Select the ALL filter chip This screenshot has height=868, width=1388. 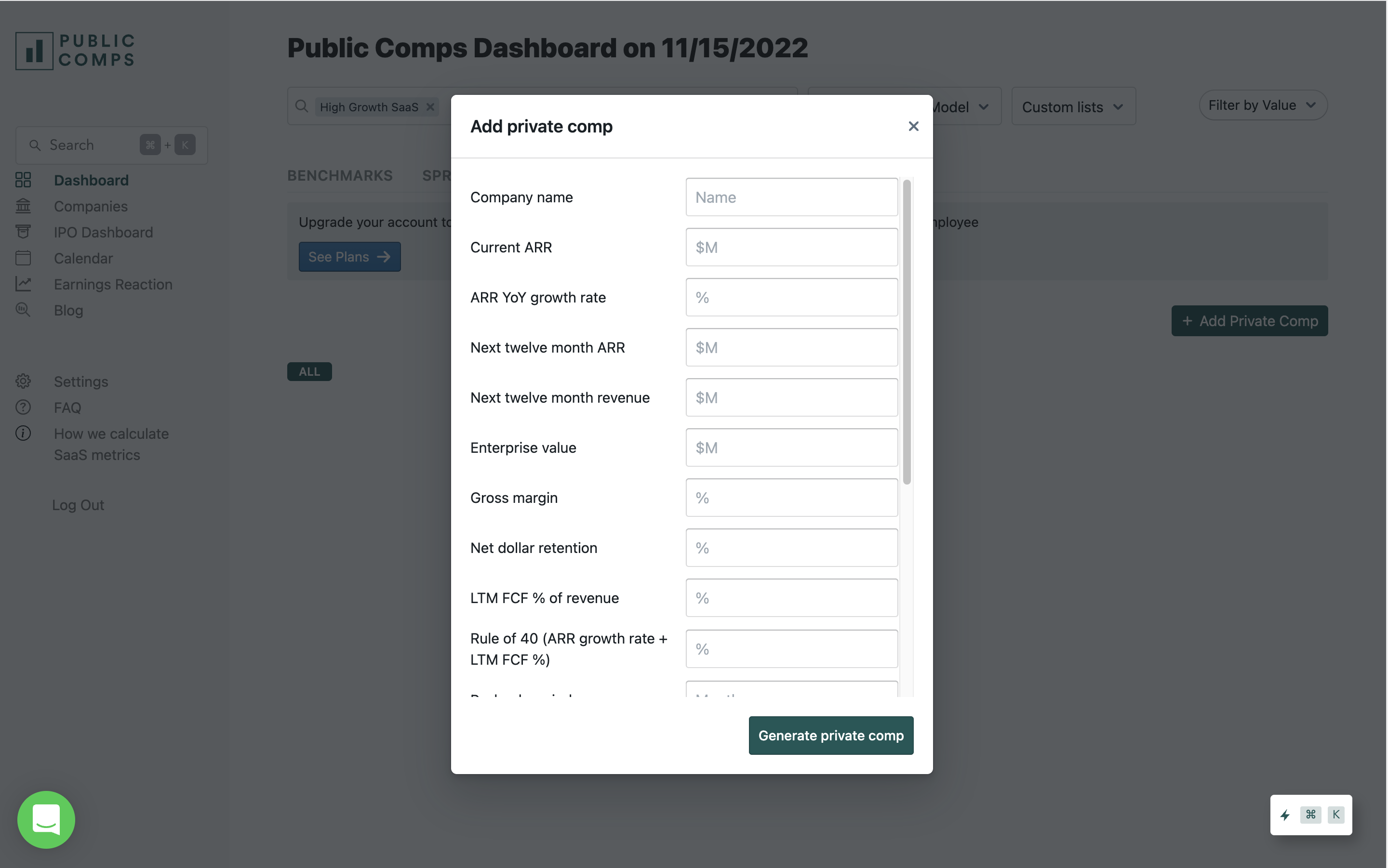(309, 371)
